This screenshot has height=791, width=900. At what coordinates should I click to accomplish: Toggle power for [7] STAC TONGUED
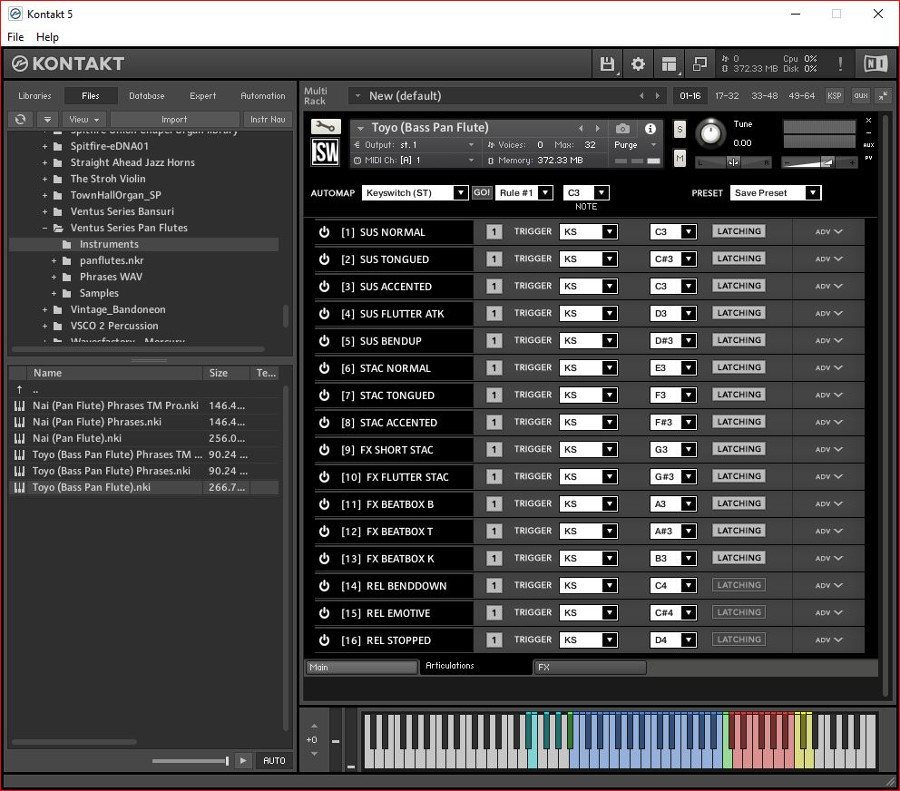click(x=324, y=395)
